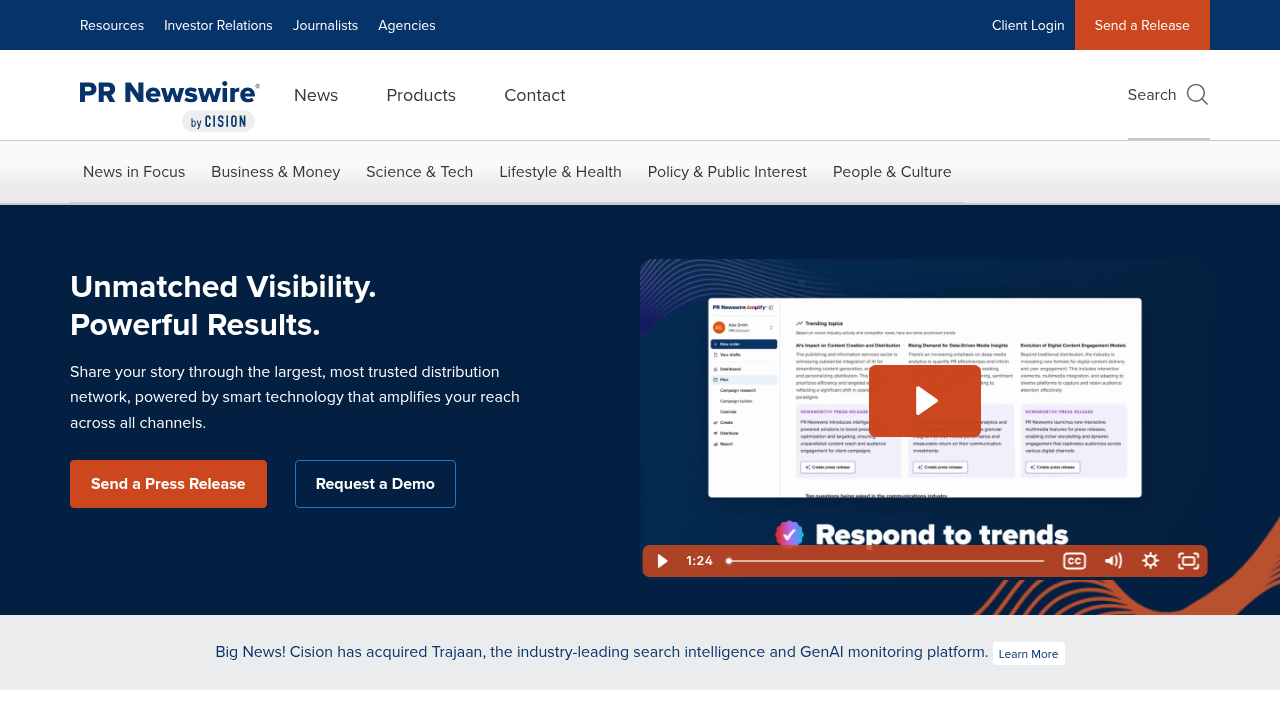Click Client Login
Screen dimensions: 1280x720
coord(1028,25)
